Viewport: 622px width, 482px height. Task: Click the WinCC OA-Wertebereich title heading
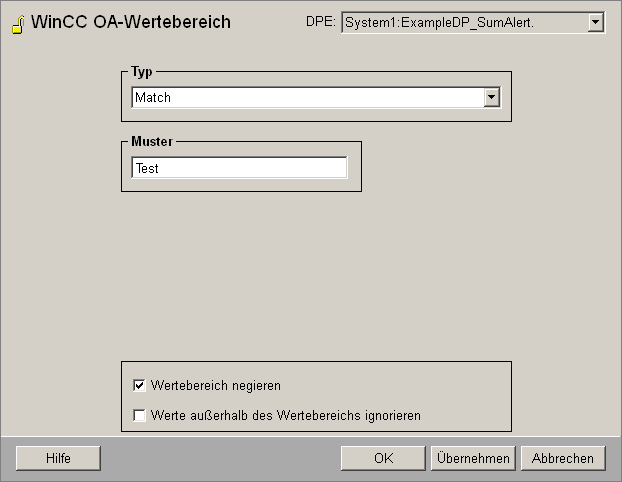pyautogui.click(x=131, y=22)
